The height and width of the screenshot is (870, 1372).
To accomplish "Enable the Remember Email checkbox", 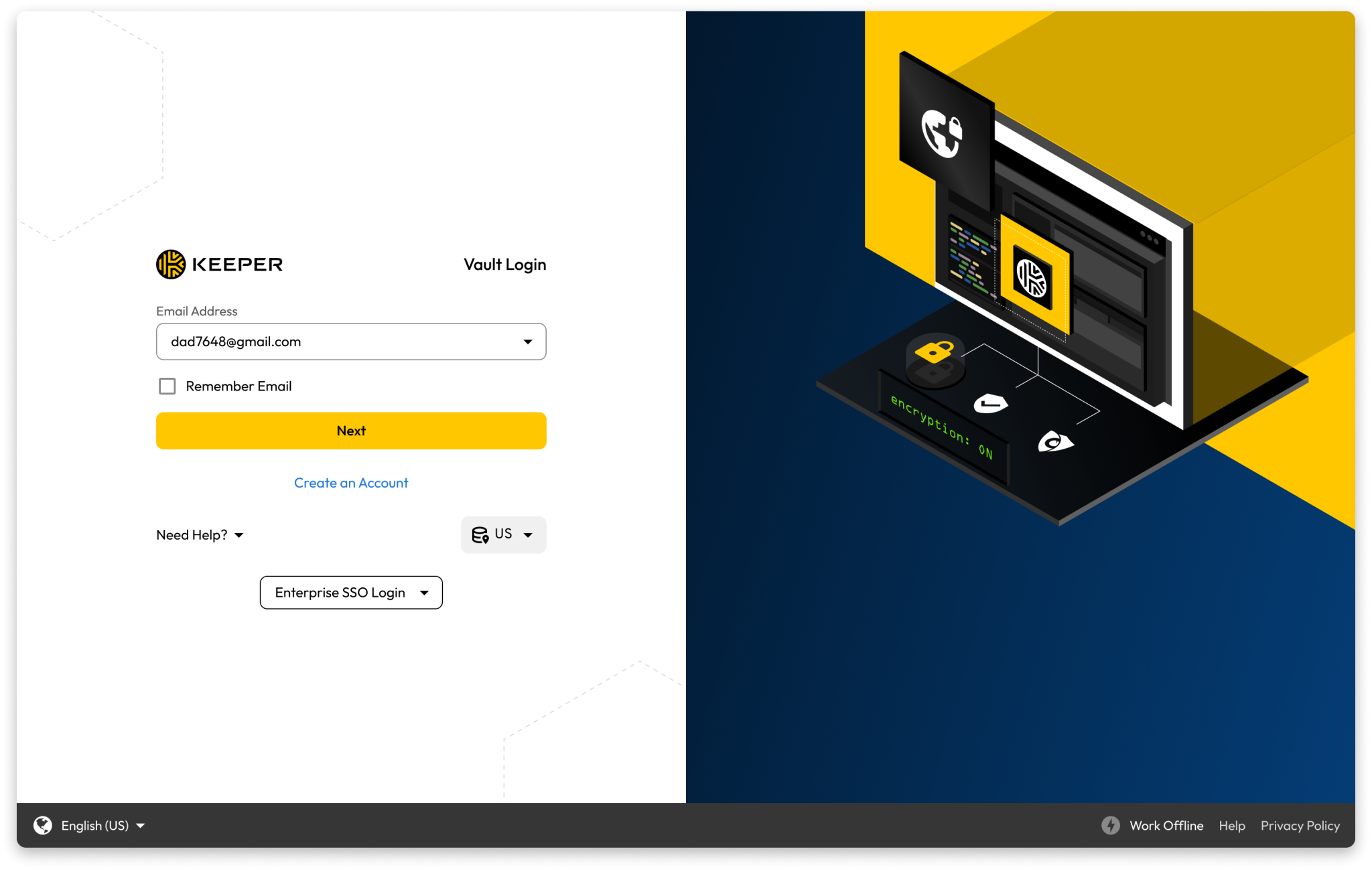I will point(167,386).
